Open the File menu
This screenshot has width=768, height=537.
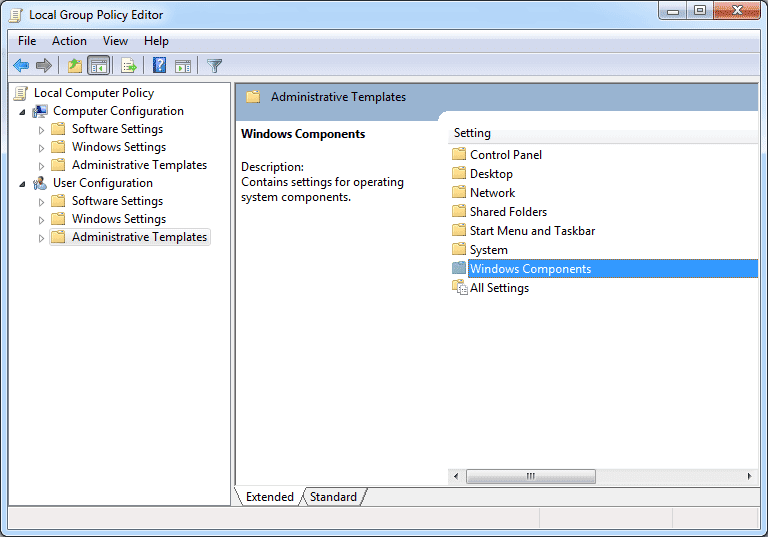coord(27,41)
